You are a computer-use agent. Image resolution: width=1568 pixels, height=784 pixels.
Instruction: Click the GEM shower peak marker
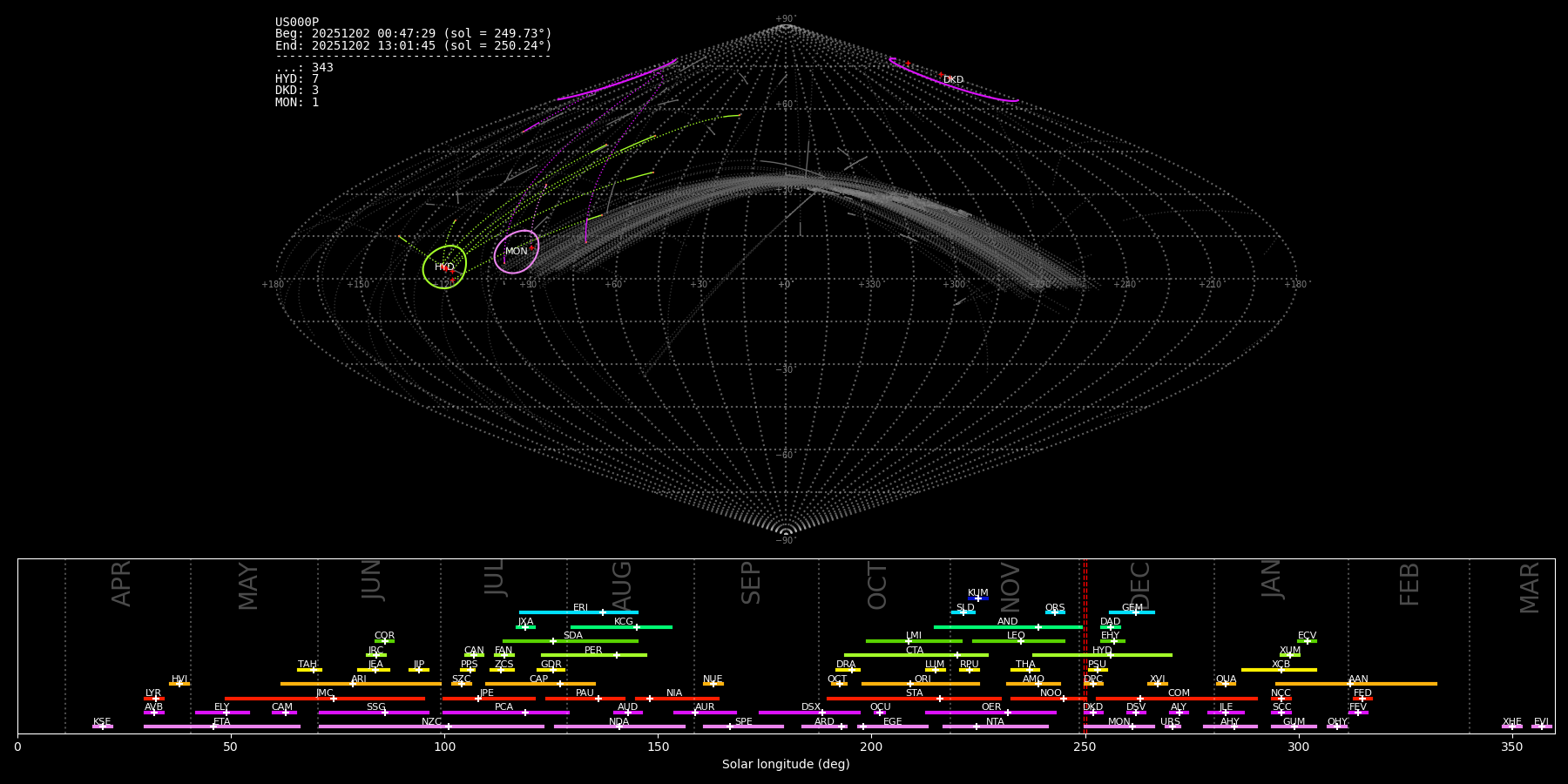click(1135, 612)
